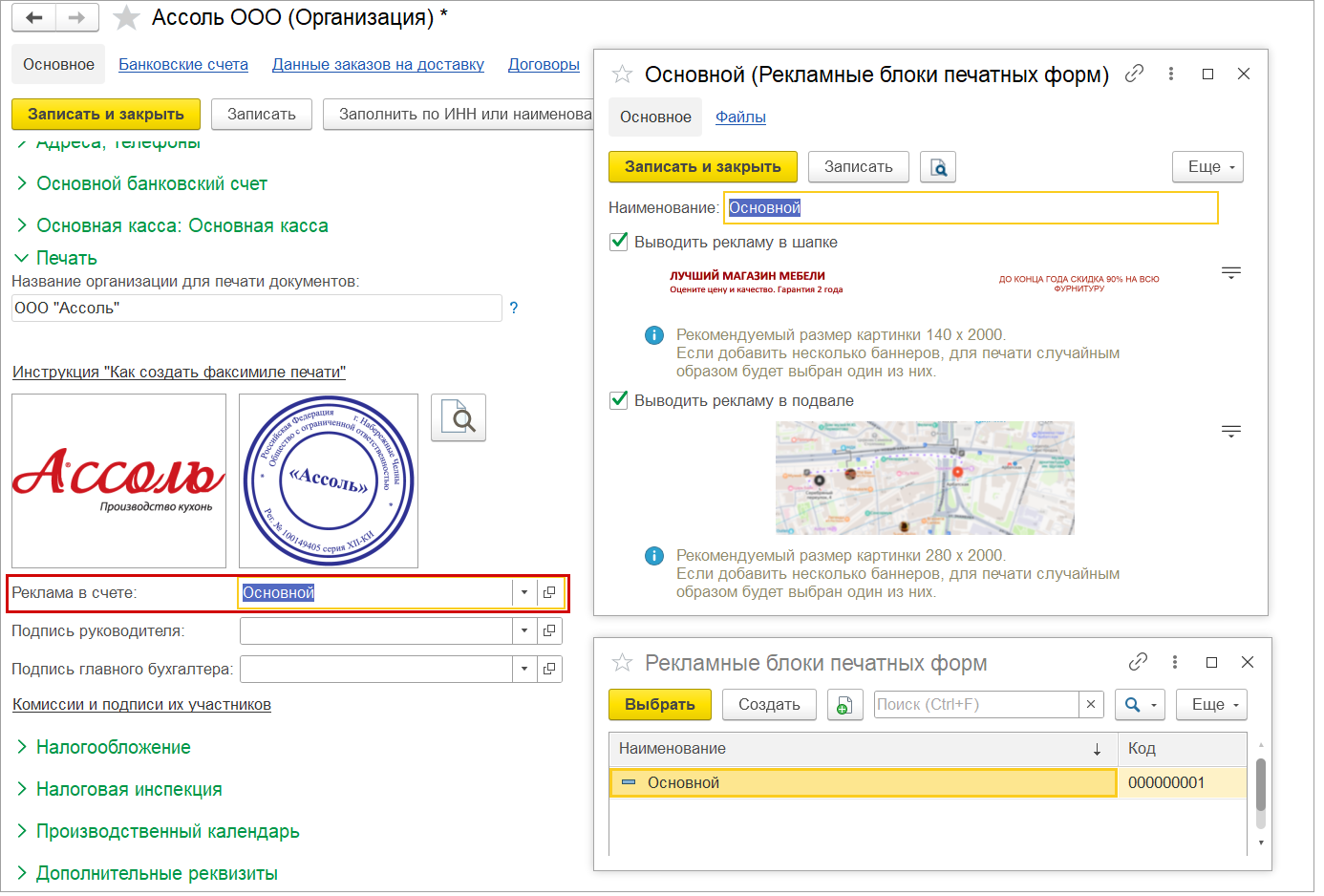Click the header banner options menu icon
Screen dimensions: 1324x896
1230,273
